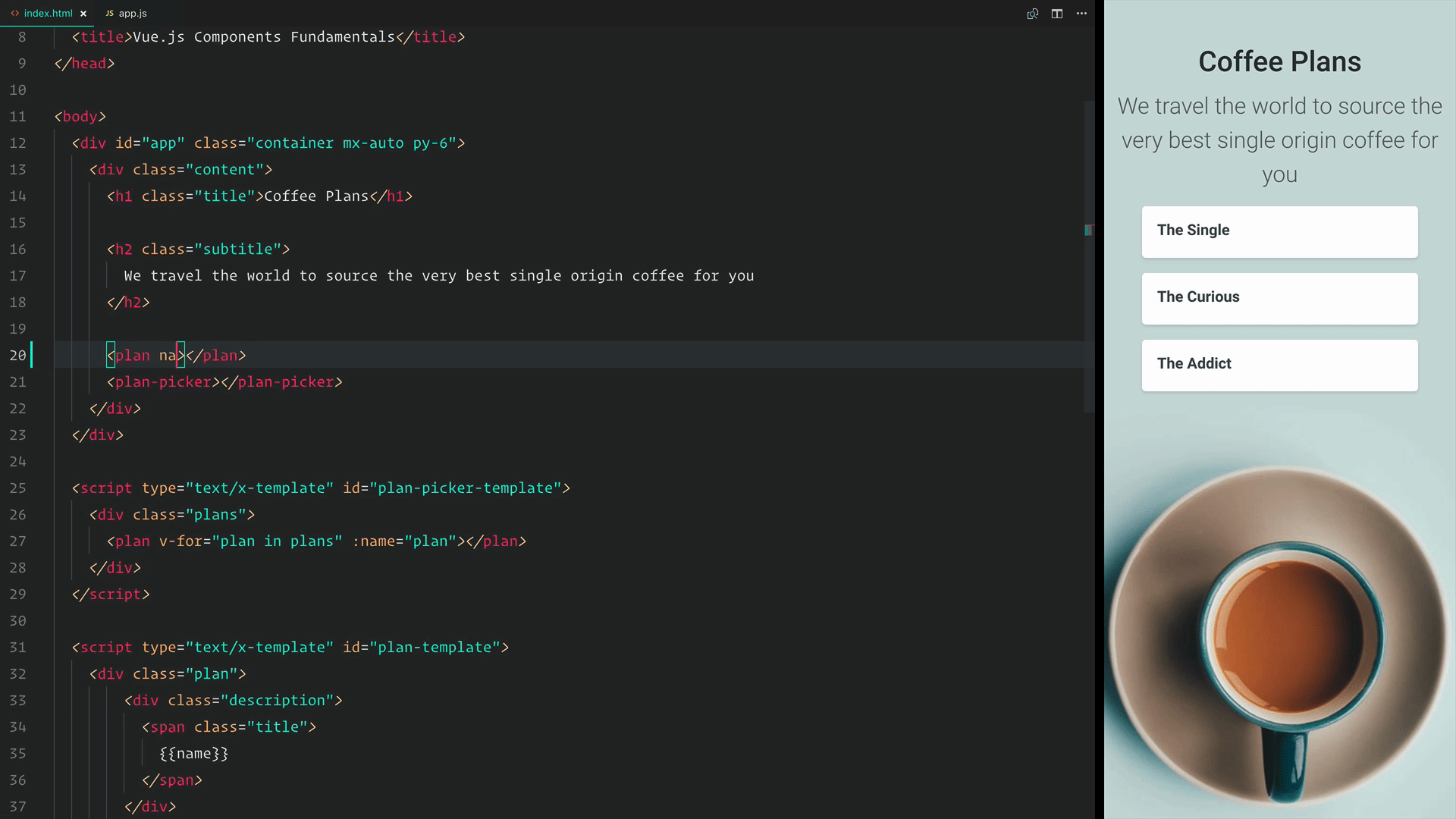Screen dimensions: 1456x819
Task: Click the HTML file icon on index.html tab
Action: 14,14
